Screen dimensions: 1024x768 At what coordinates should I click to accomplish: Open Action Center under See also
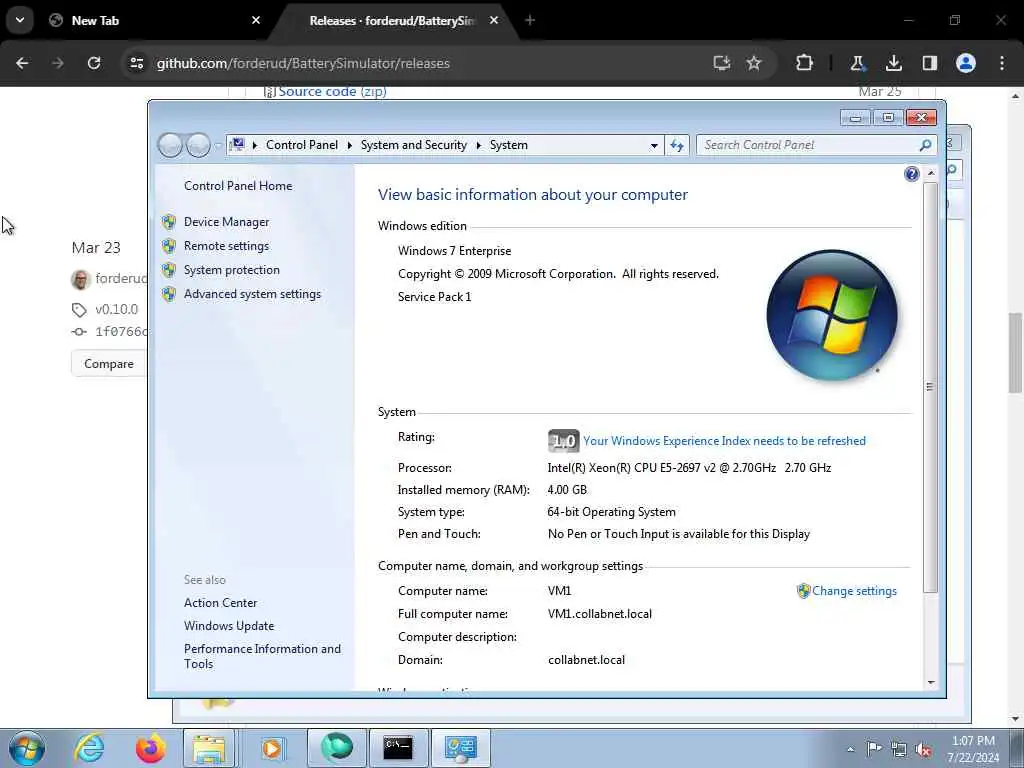(220, 603)
